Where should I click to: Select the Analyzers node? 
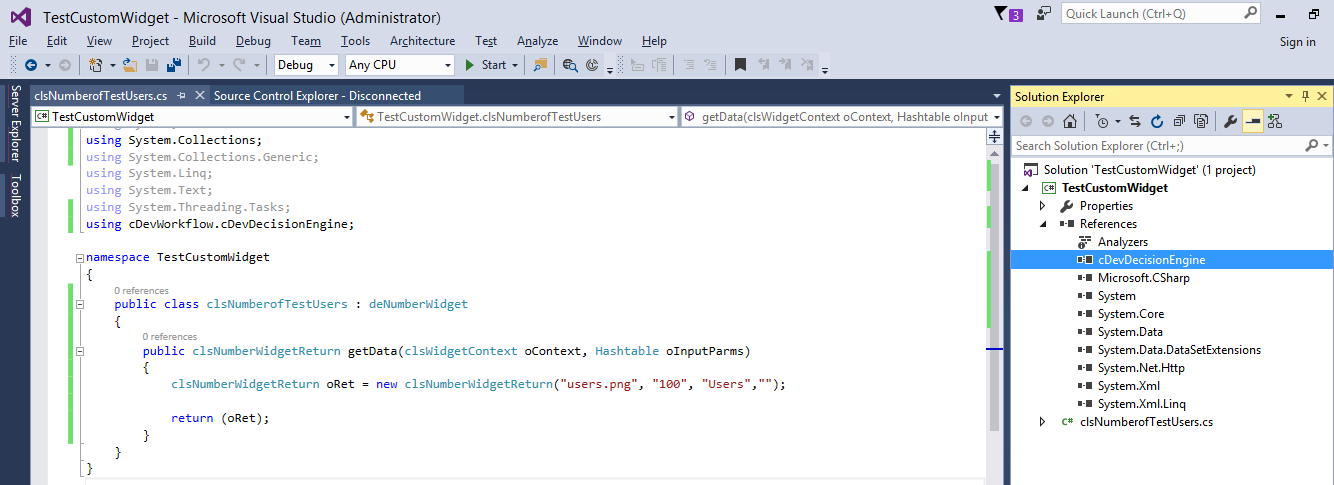tap(1122, 242)
